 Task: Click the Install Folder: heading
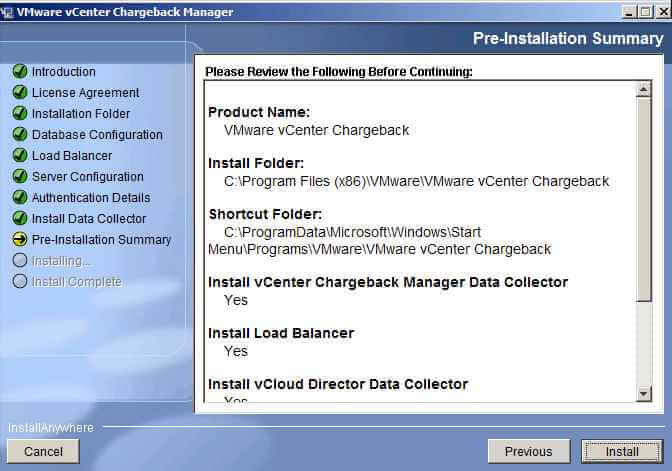point(256,163)
